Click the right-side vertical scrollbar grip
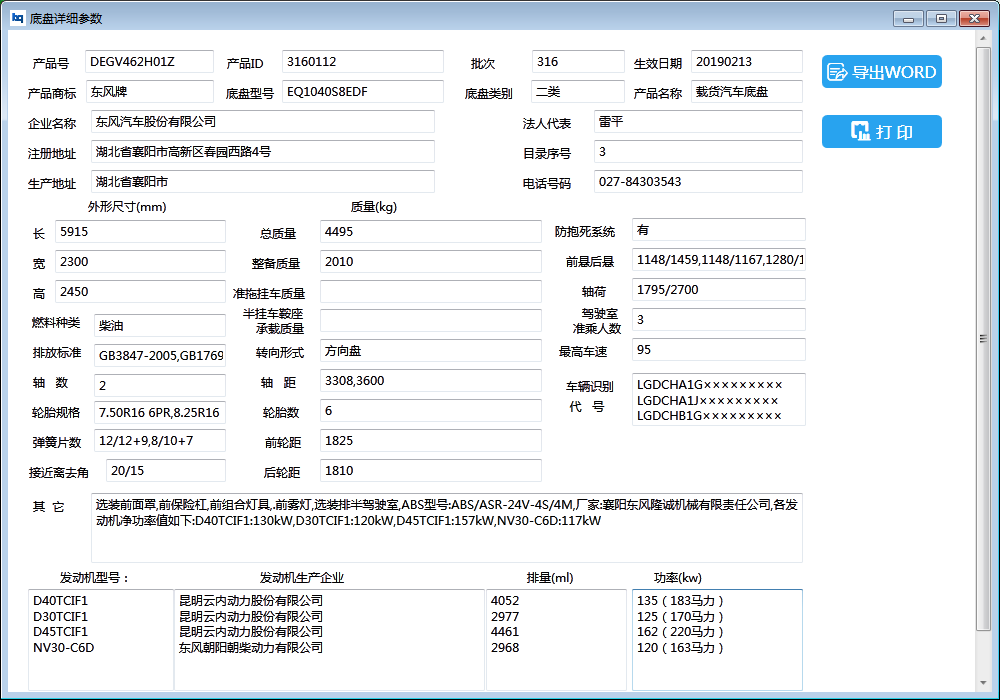Screen dimensions: 1000x700 pos(983,337)
